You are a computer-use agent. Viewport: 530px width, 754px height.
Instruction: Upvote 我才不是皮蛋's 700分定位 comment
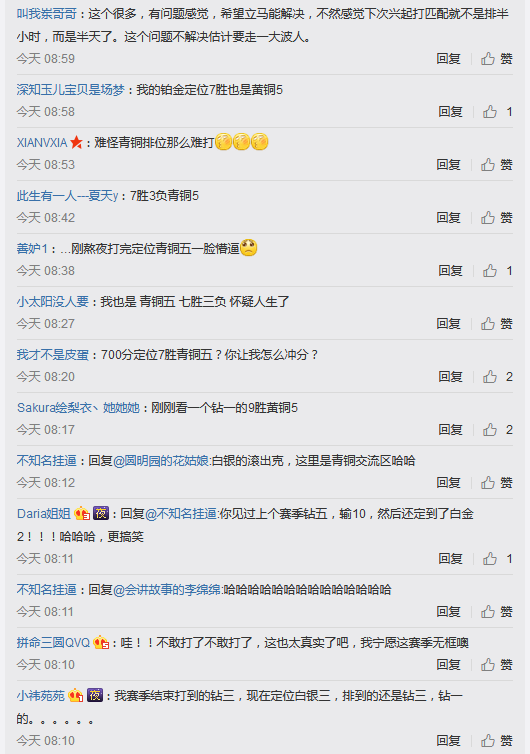(497, 377)
